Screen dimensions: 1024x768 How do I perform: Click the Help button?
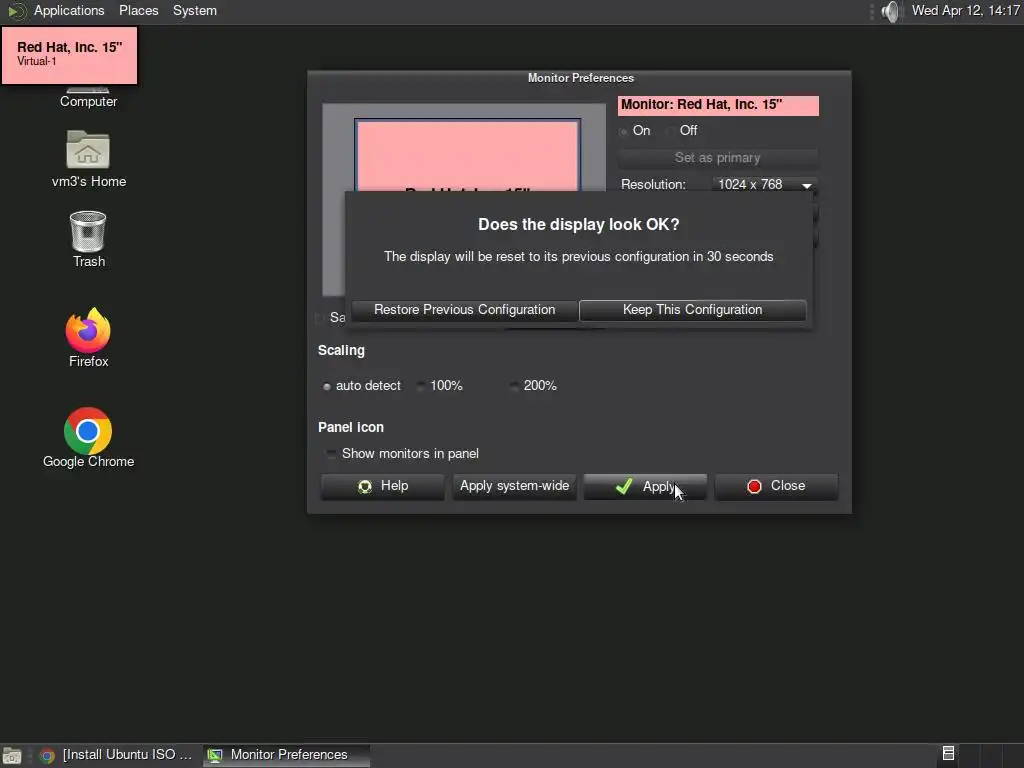coord(382,487)
